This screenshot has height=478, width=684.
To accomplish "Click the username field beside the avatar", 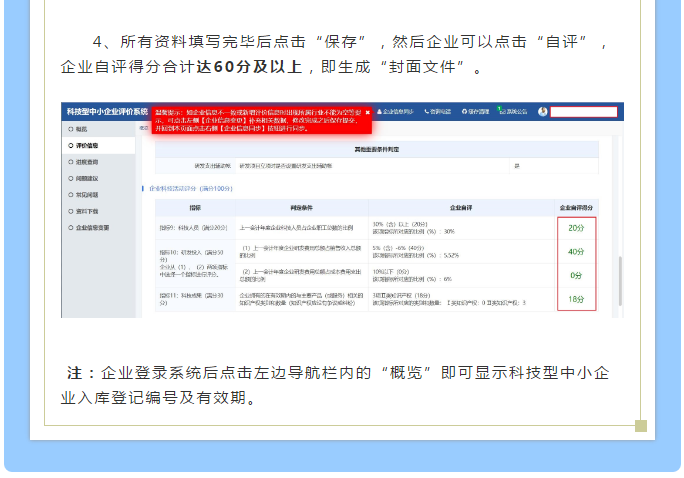I will tap(583, 112).
